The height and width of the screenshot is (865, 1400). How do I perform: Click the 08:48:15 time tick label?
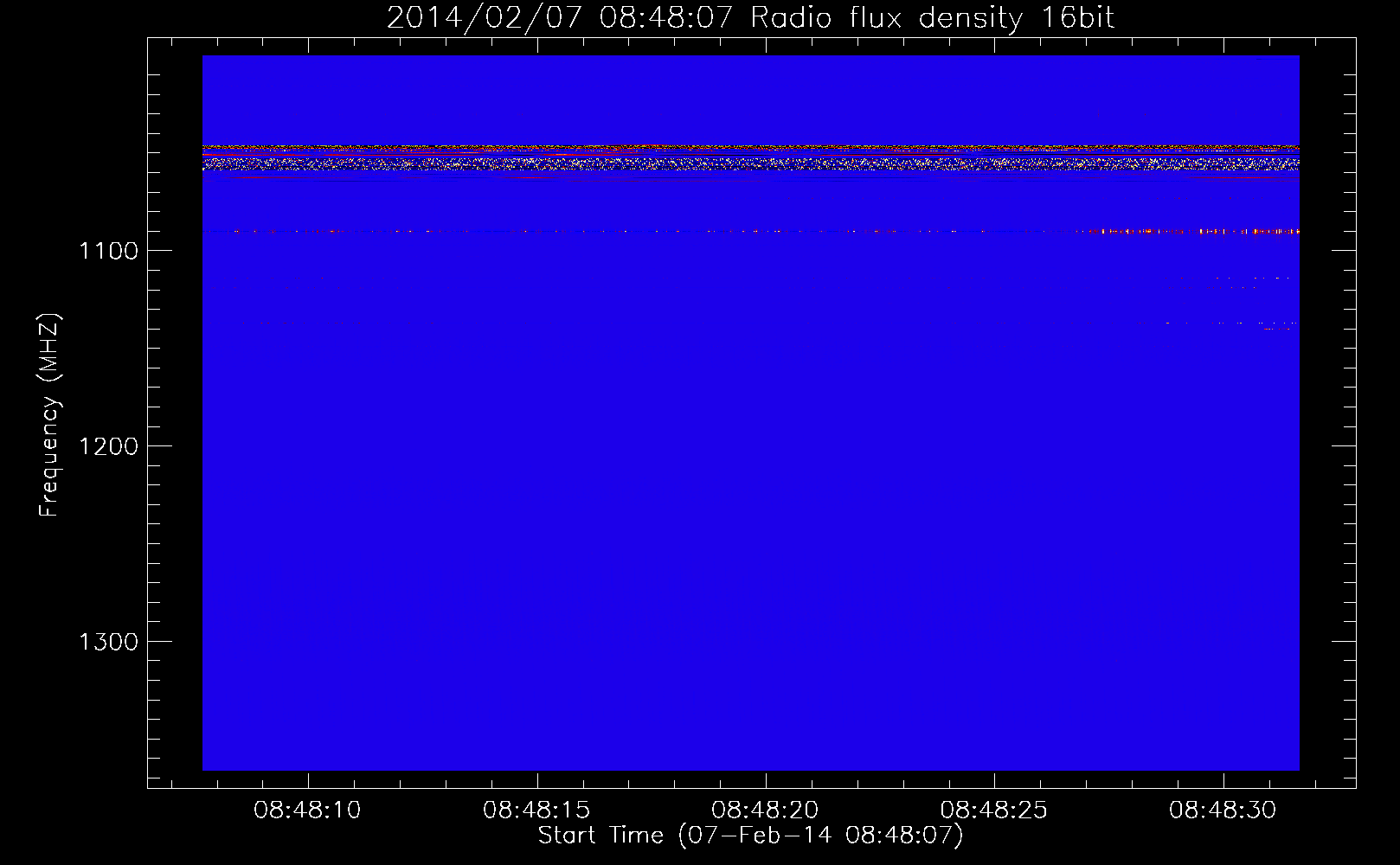pyautogui.click(x=536, y=811)
